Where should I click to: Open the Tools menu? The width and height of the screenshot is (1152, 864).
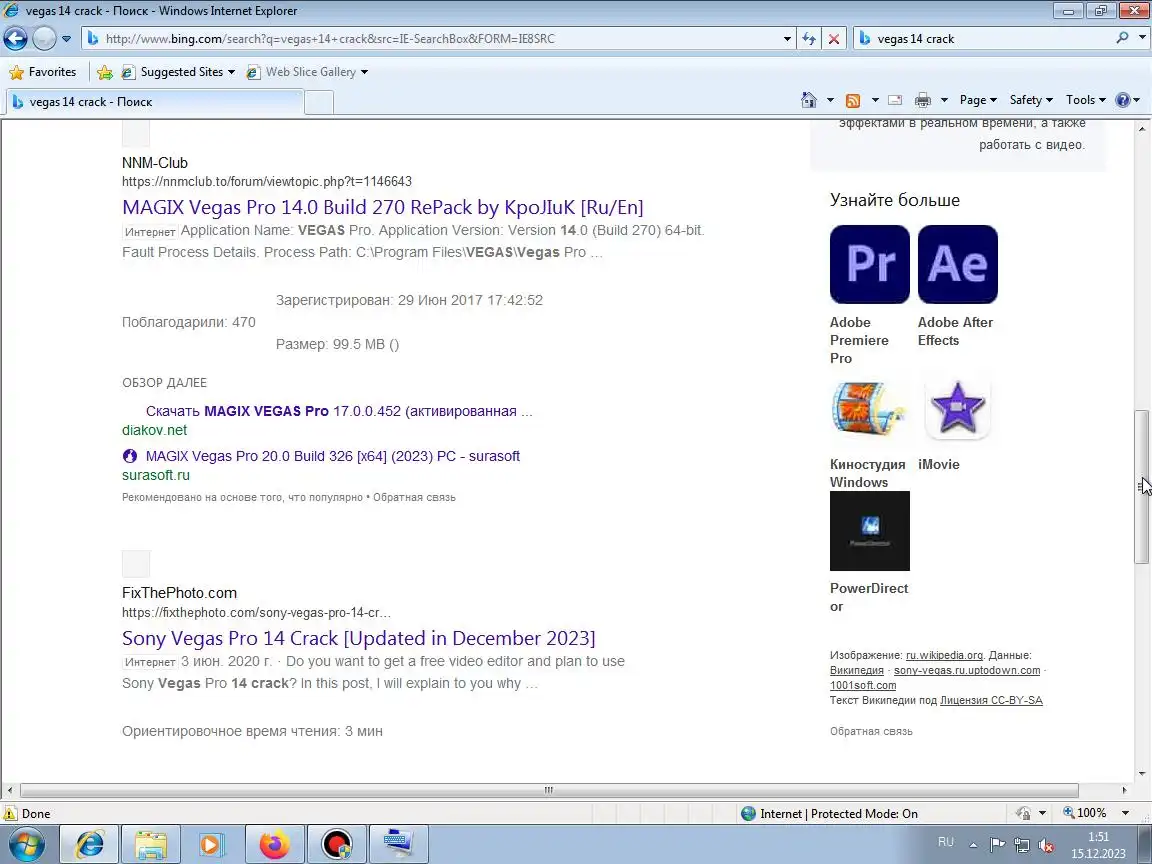[x=1086, y=100]
